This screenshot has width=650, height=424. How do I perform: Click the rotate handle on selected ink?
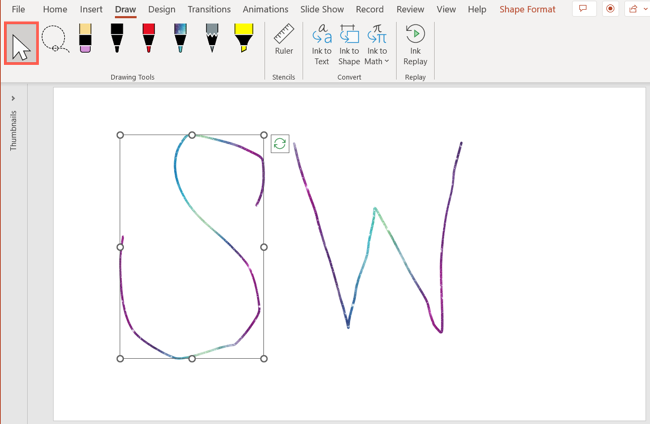(280, 144)
